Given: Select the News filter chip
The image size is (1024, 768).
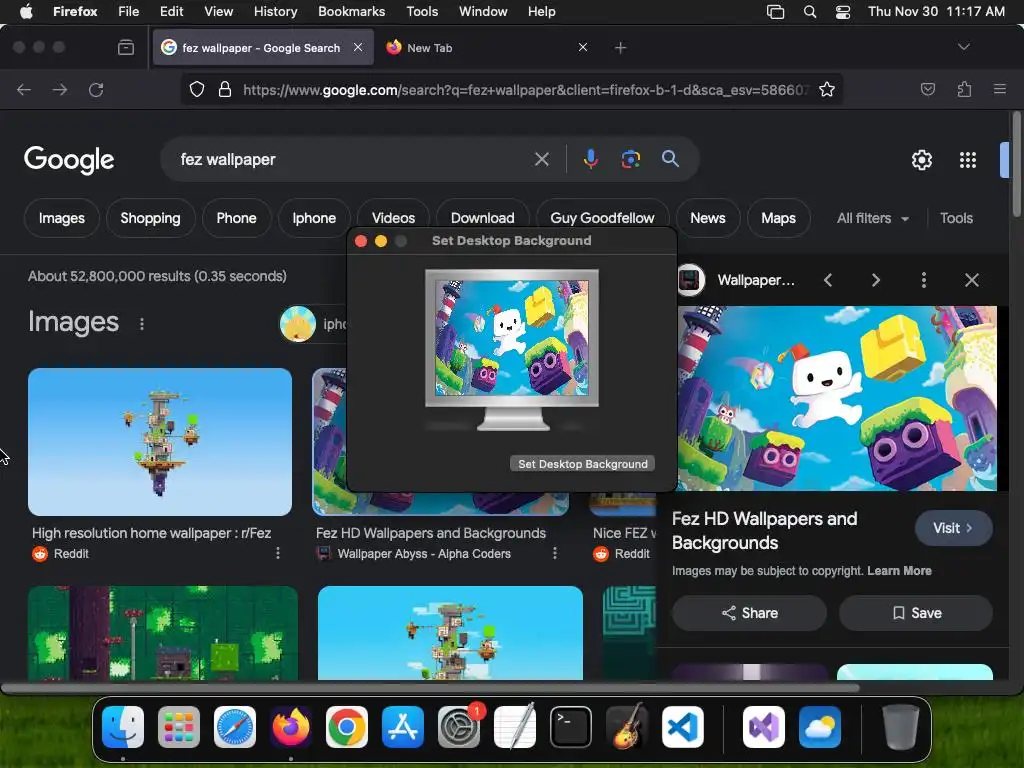Looking at the screenshot, I should pos(707,218).
